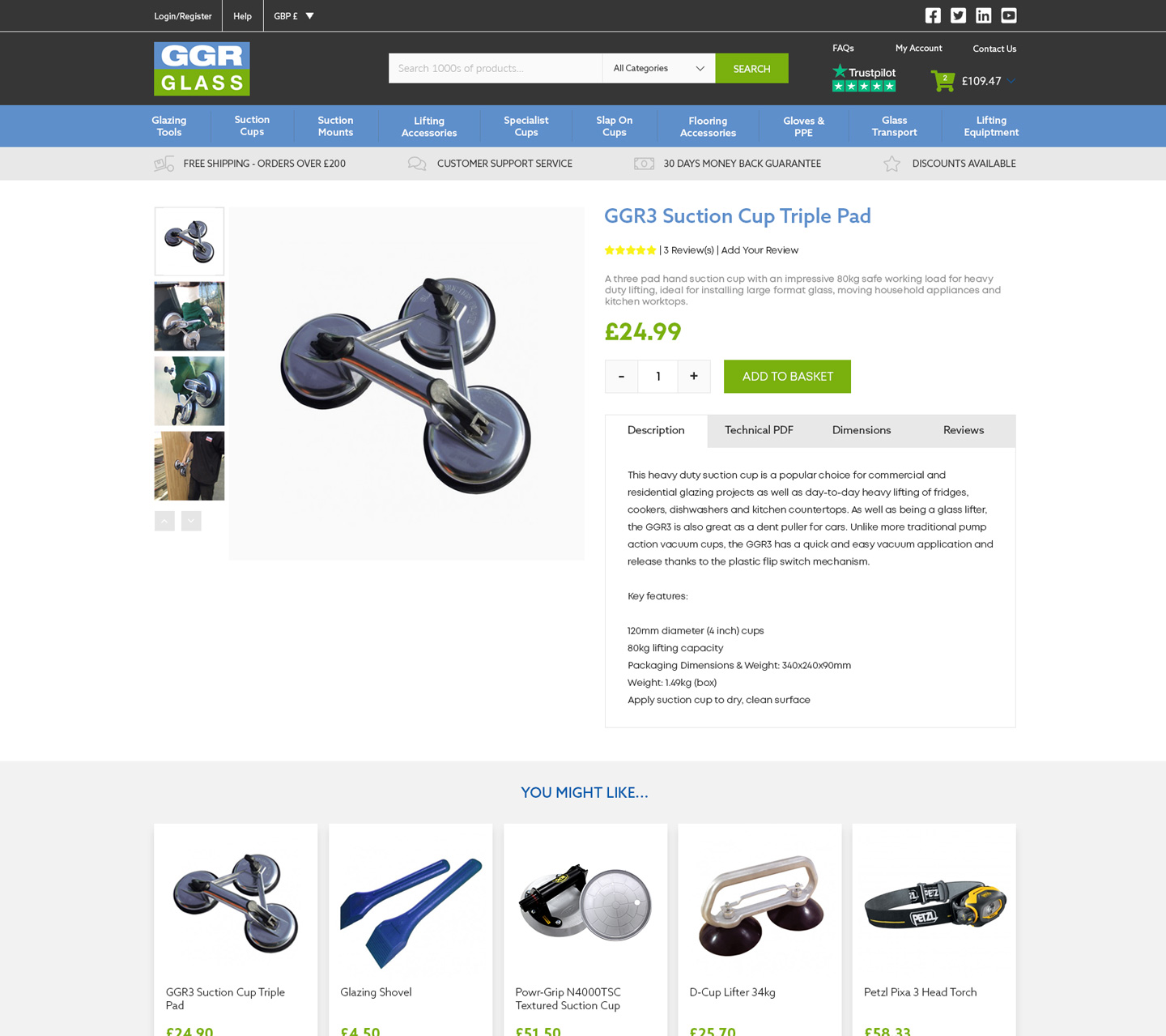Image resolution: width=1166 pixels, height=1036 pixels.
Task: Add the product to basket
Action: point(787,377)
